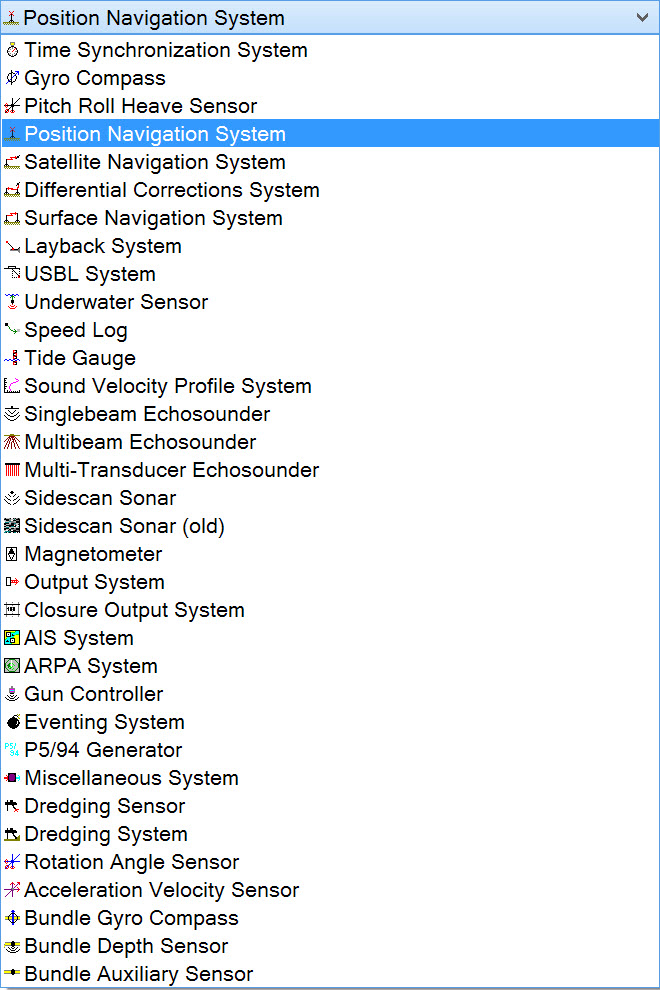Select Dredging Sensor in the list
The image size is (660, 990).
click(105, 806)
